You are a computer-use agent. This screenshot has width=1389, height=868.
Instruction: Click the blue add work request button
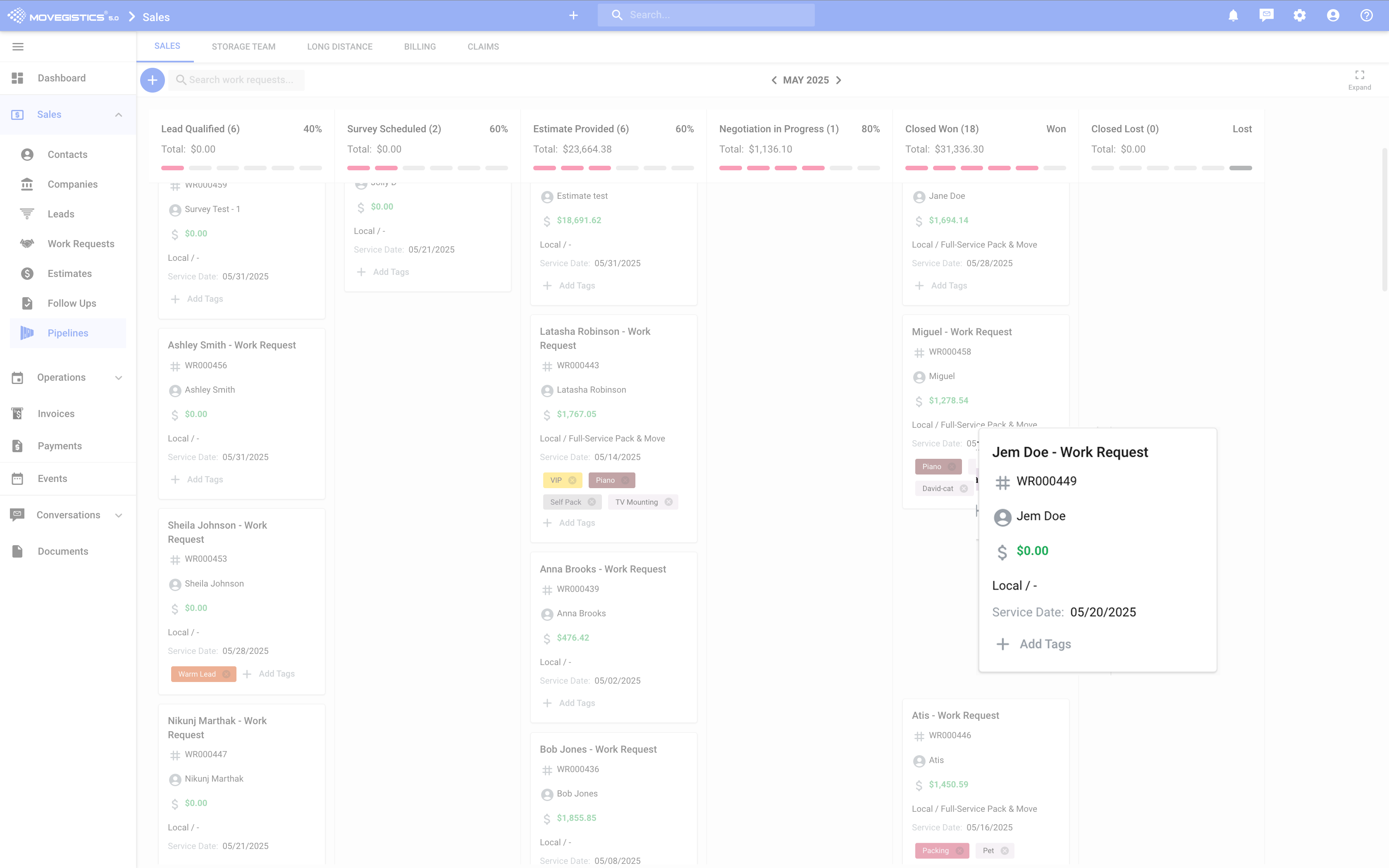(x=152, y=80)
